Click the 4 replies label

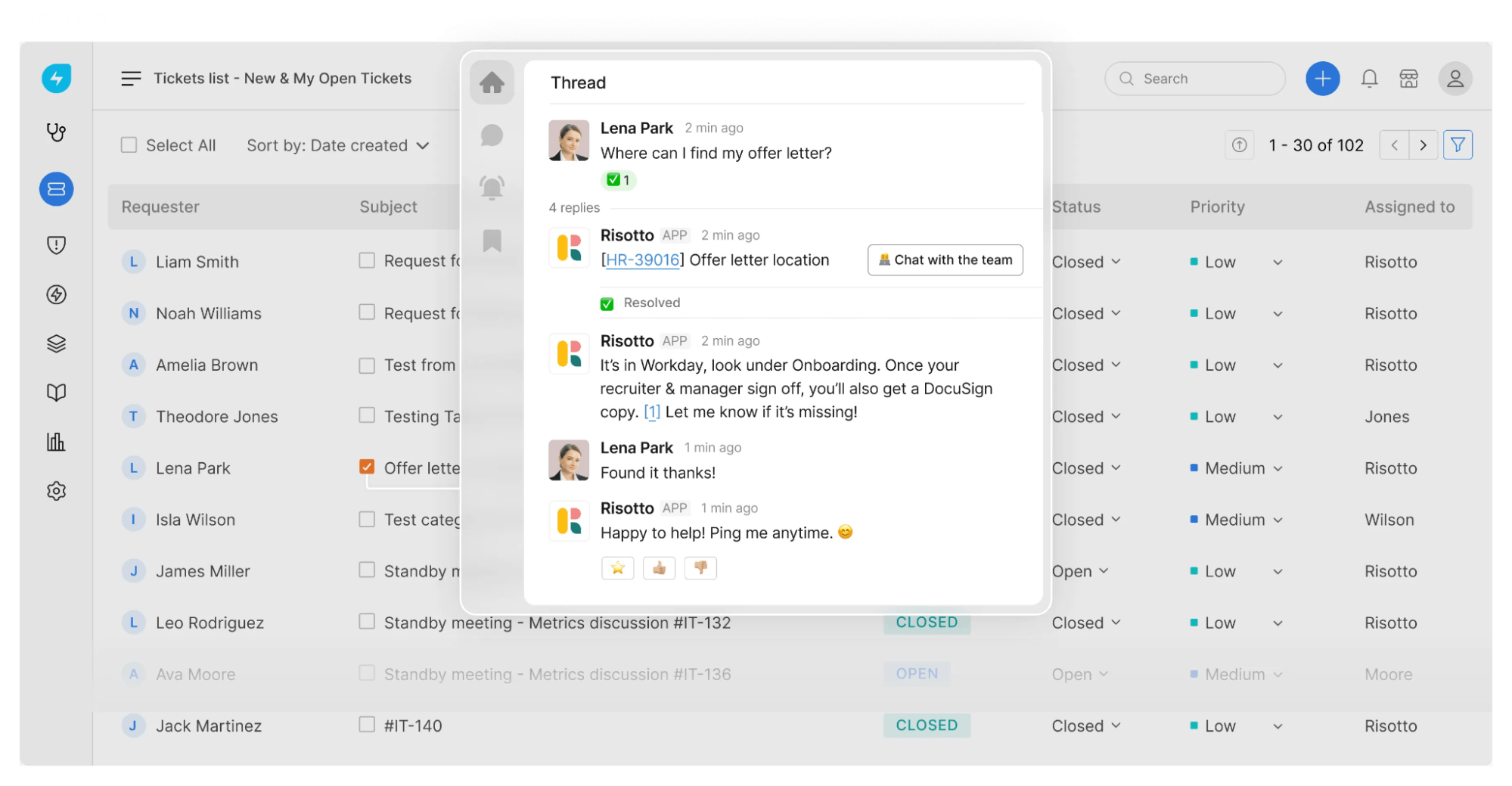(574, 207)
